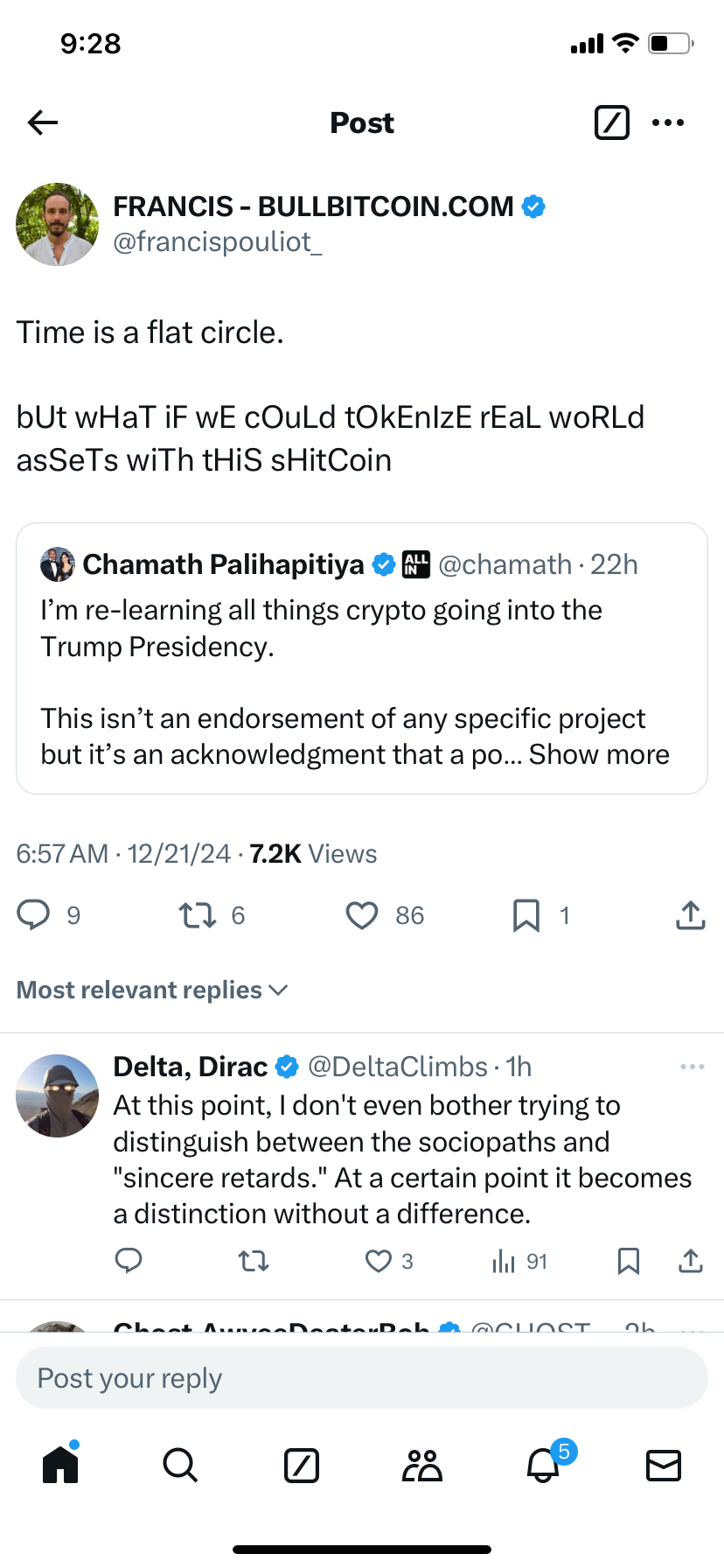Open Grok from the header slash icon
724x1568 pixels.
click(611, 122)
